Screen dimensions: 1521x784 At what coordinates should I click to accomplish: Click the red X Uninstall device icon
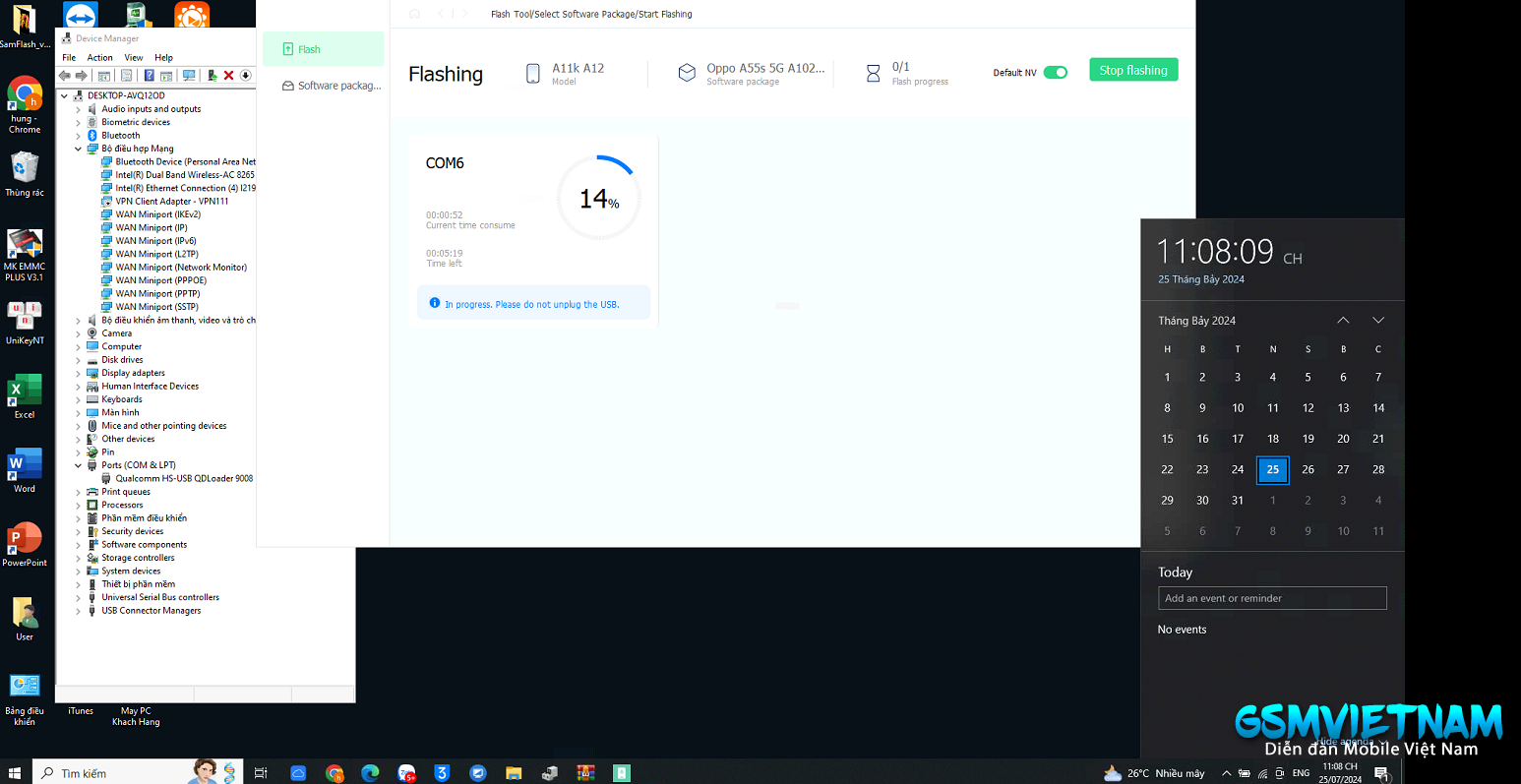click(x=228, y=76)
